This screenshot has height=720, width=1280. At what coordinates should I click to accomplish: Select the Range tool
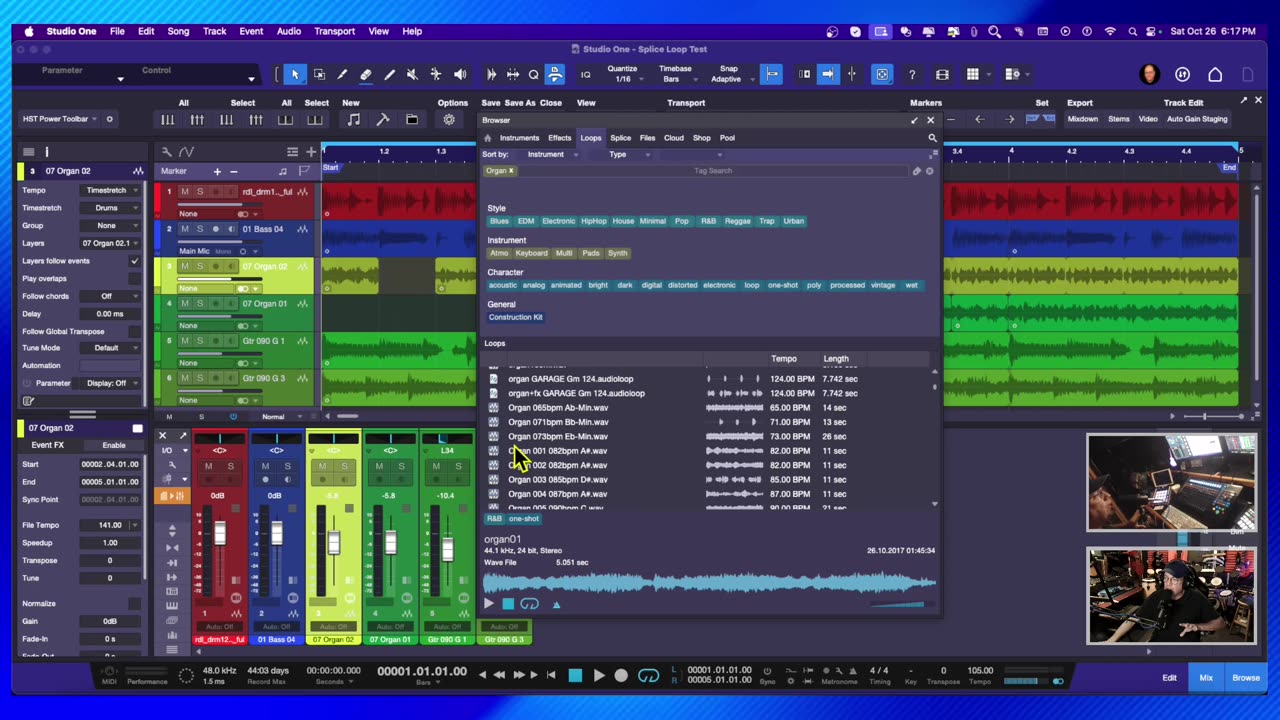pyautogui.click(x=319, y=74)
